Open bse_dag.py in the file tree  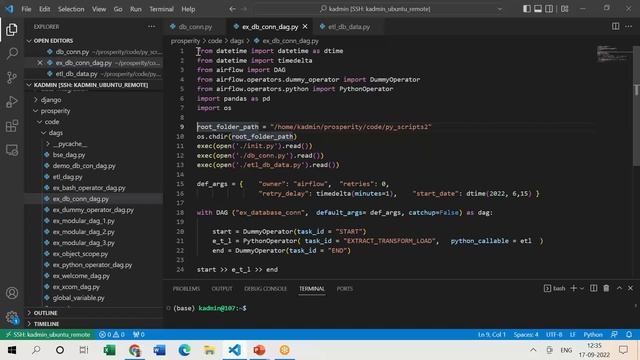69,155
